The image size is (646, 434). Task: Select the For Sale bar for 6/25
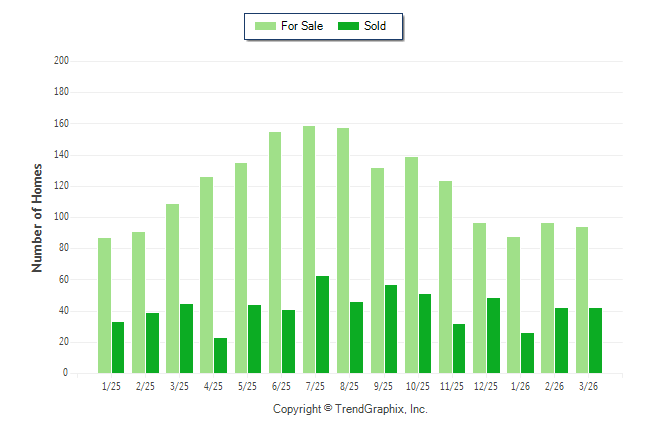tap(275, 252)
